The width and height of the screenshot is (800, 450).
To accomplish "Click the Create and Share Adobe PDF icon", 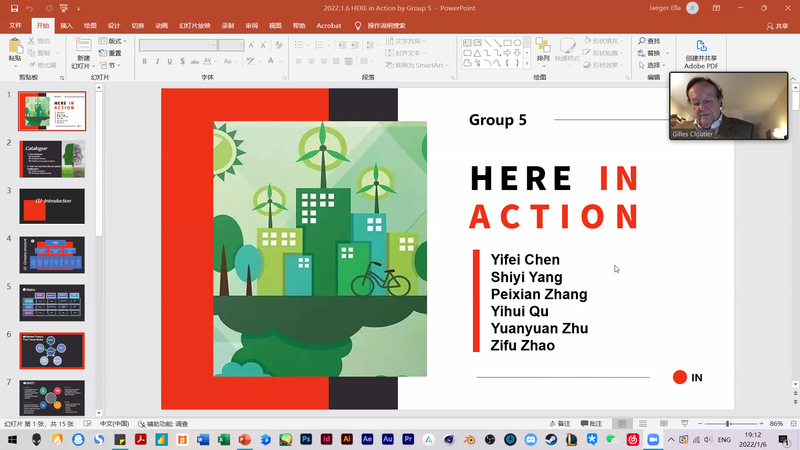I will coord(702,46).
